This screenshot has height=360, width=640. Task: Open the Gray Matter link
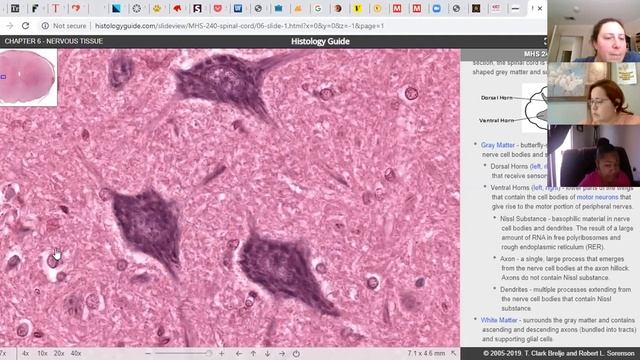coord(498,145)
